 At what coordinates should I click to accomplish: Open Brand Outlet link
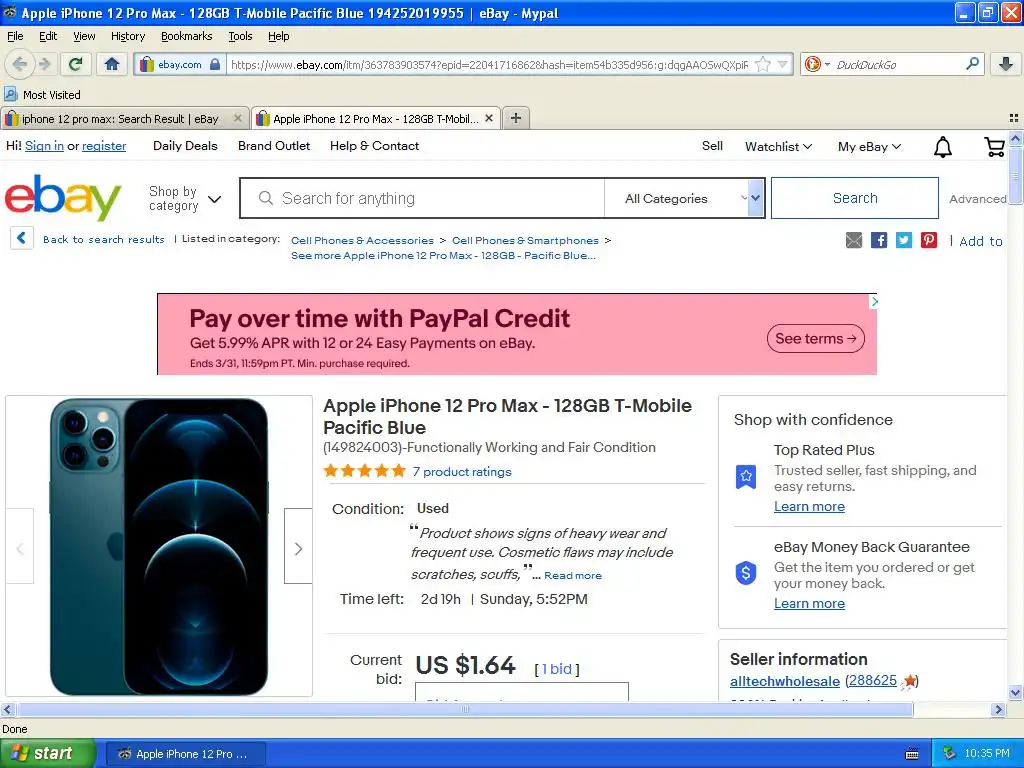(x=274, y=146)
